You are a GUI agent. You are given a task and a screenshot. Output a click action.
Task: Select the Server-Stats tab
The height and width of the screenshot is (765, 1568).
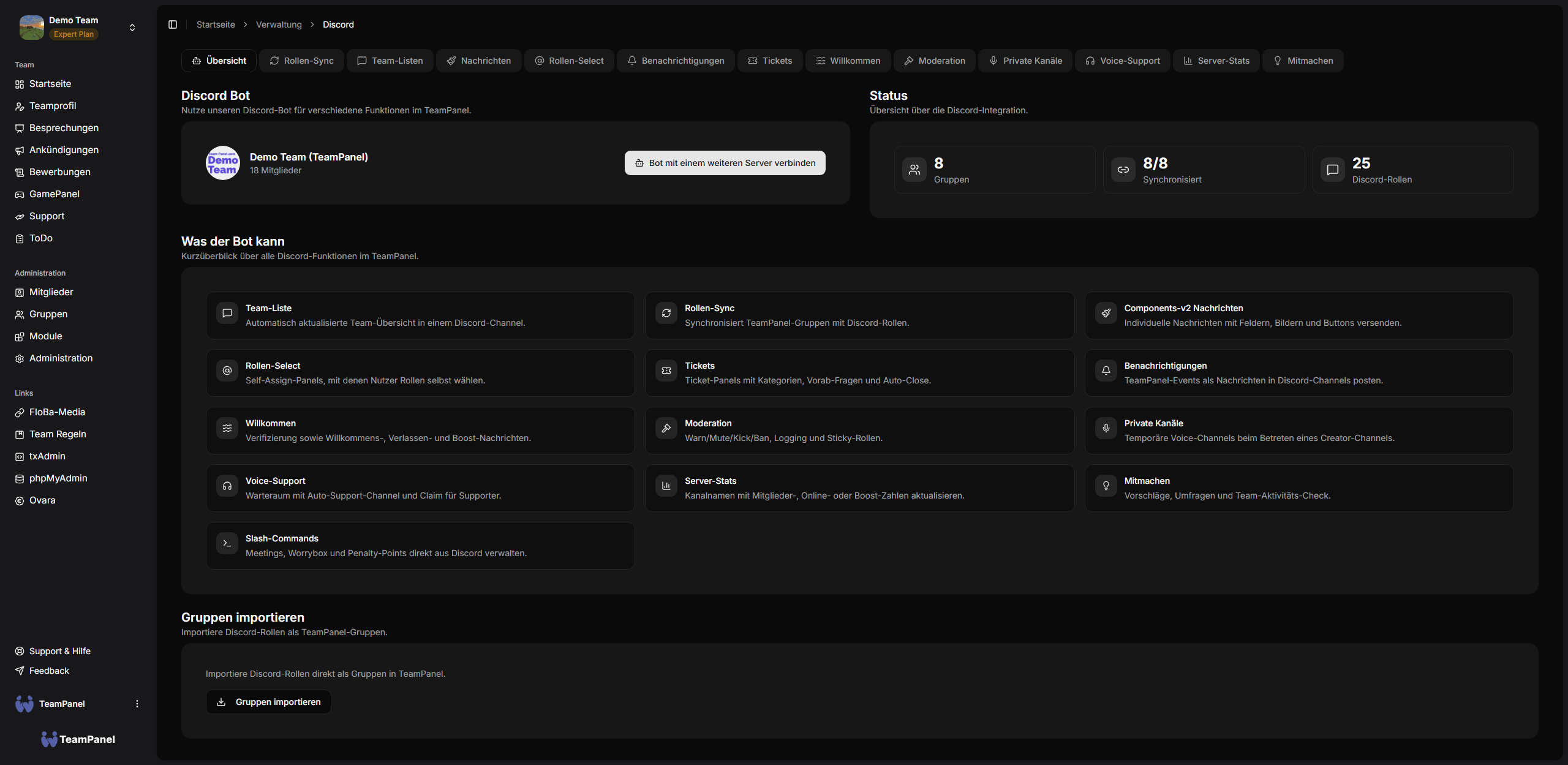click(1216, 61)
